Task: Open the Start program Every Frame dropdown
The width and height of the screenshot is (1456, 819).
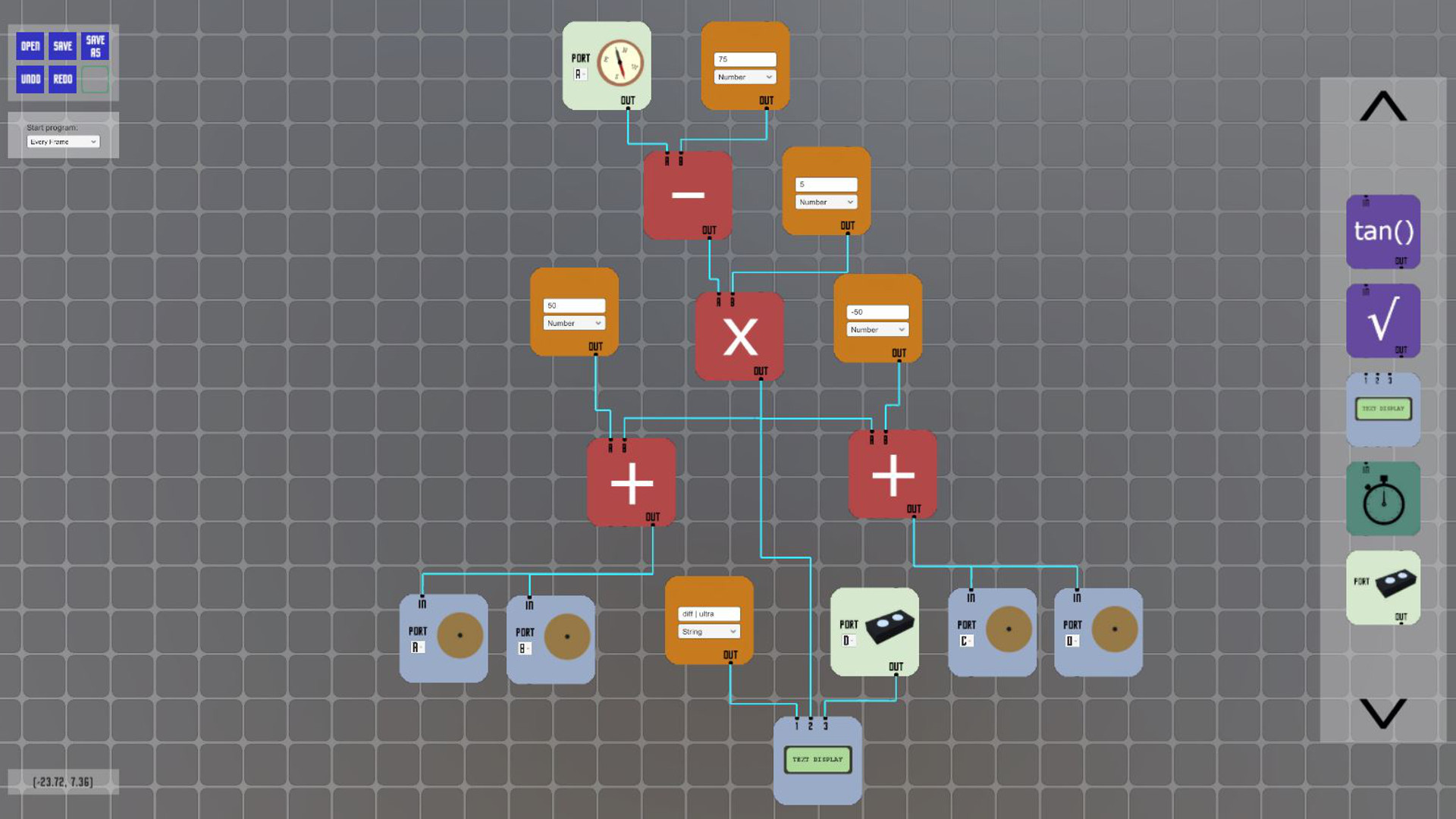Action: point(63,142)
